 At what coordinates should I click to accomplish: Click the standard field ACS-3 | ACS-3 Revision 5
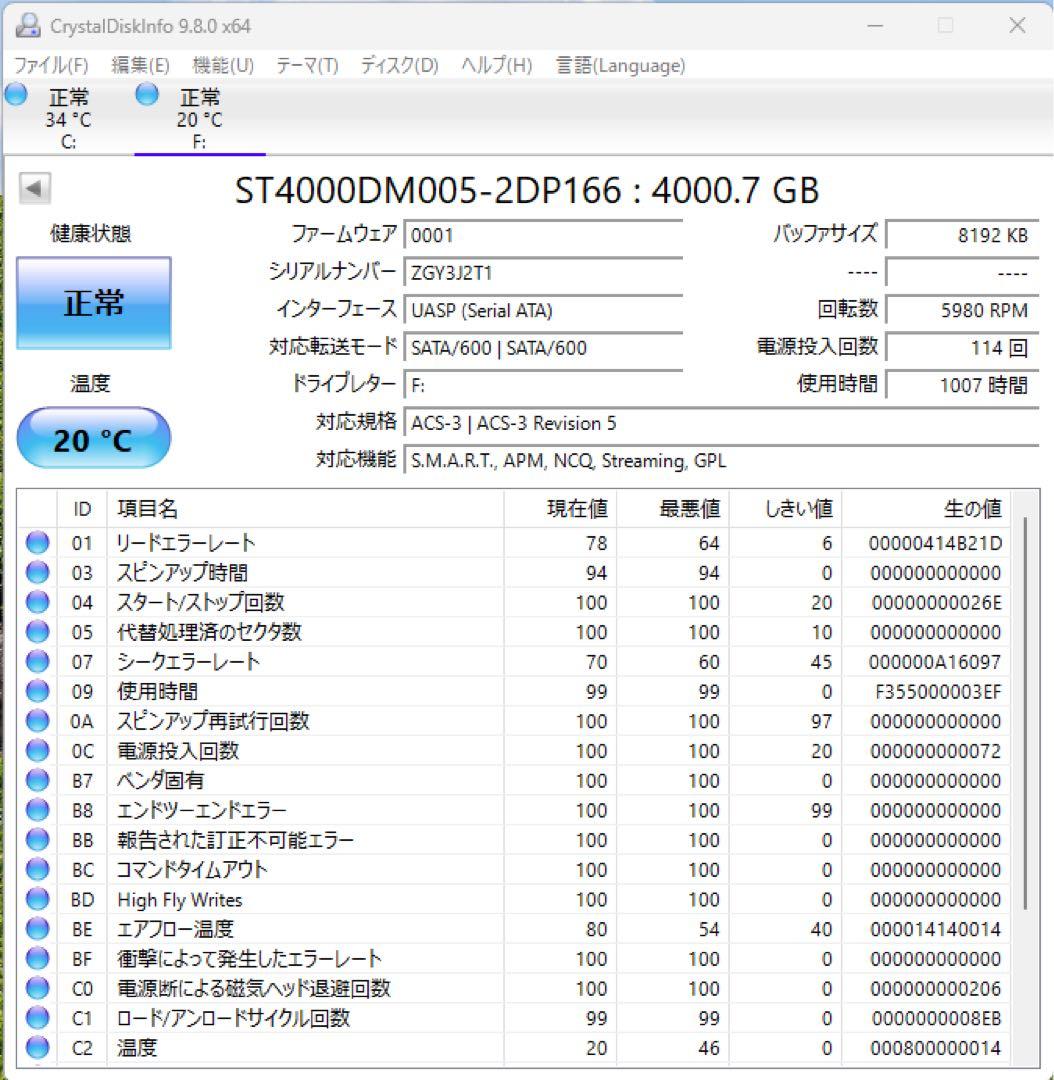[x=721, y=422]
